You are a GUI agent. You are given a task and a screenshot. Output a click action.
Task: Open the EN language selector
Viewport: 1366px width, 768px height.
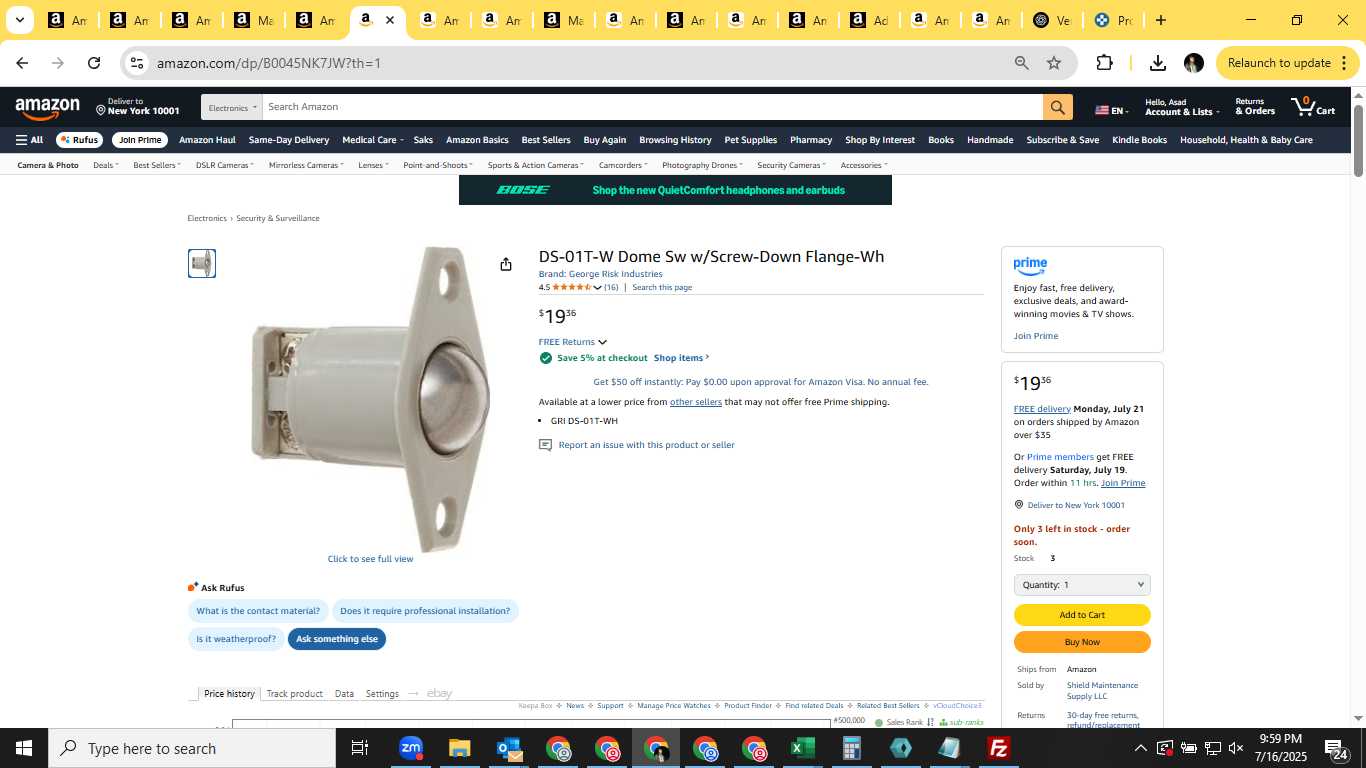1111,110
